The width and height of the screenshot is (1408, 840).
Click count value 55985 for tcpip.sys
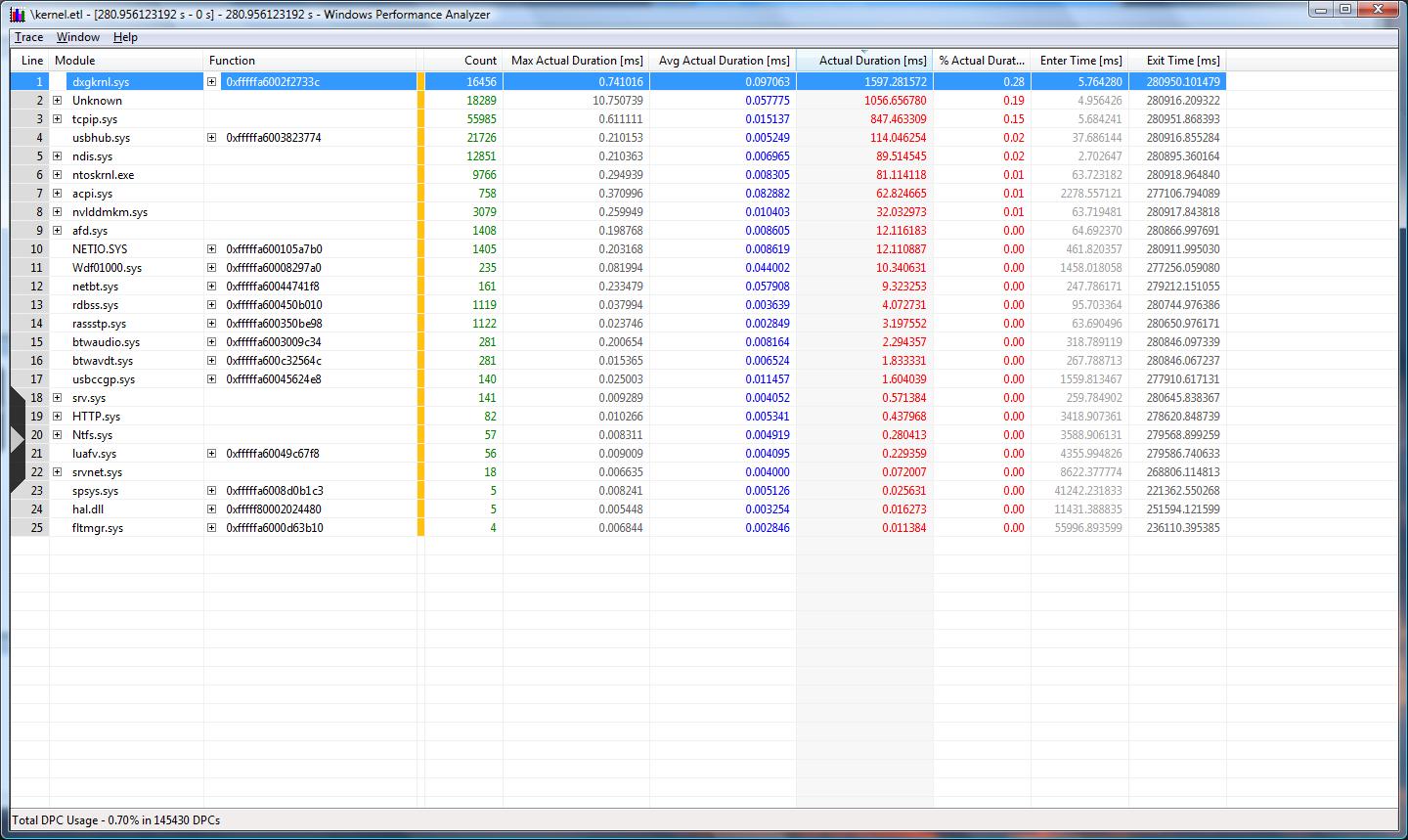tap(481, 119)
